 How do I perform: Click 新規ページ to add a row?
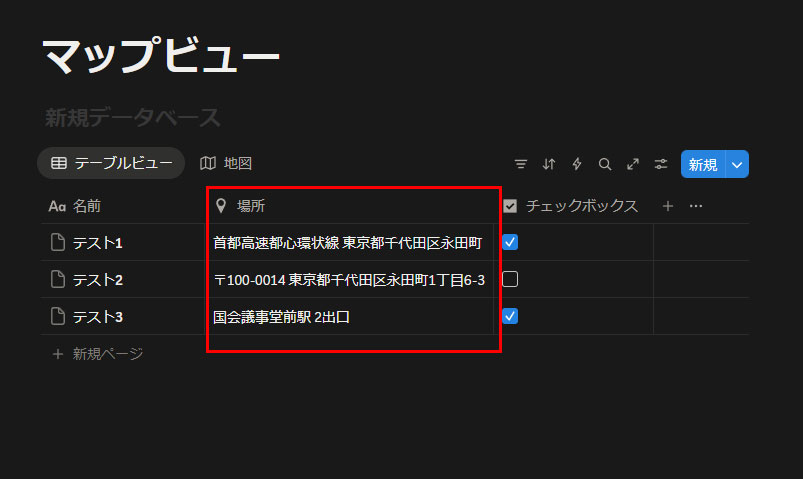click(107, 353)
